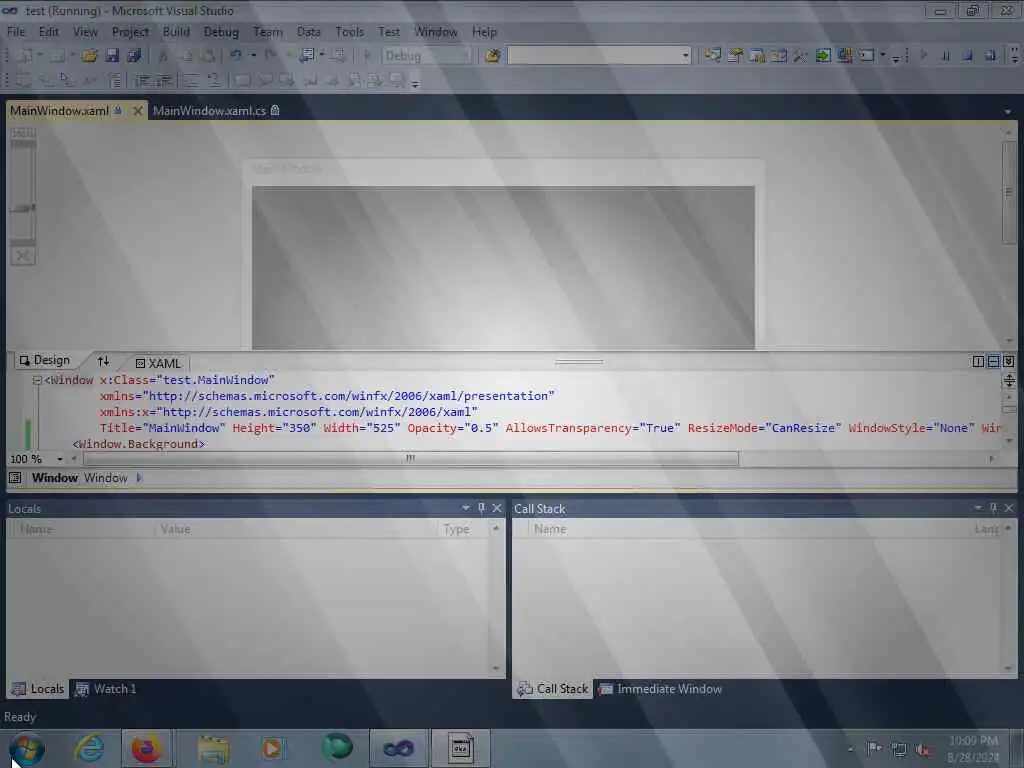Click the tag navigator icon left of Window
Viewport: 1024px width, 768px height.
pos(16,478)
